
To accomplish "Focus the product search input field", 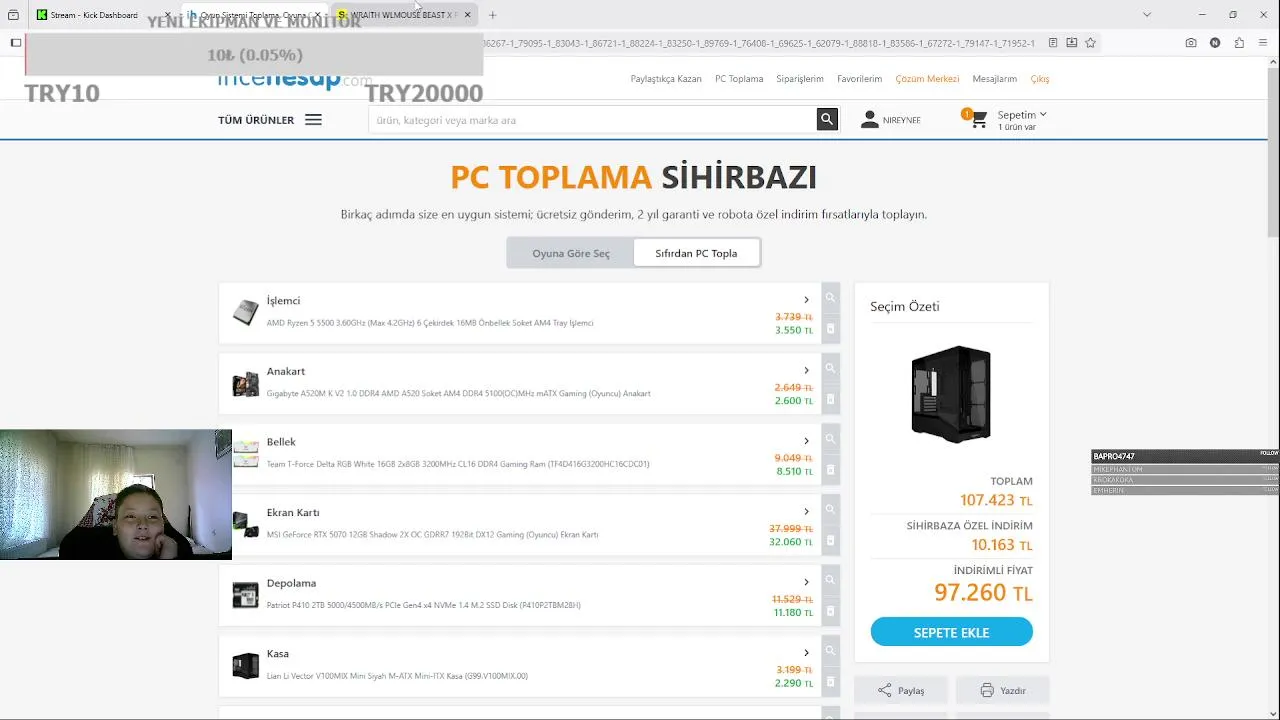I will [592, 120].
